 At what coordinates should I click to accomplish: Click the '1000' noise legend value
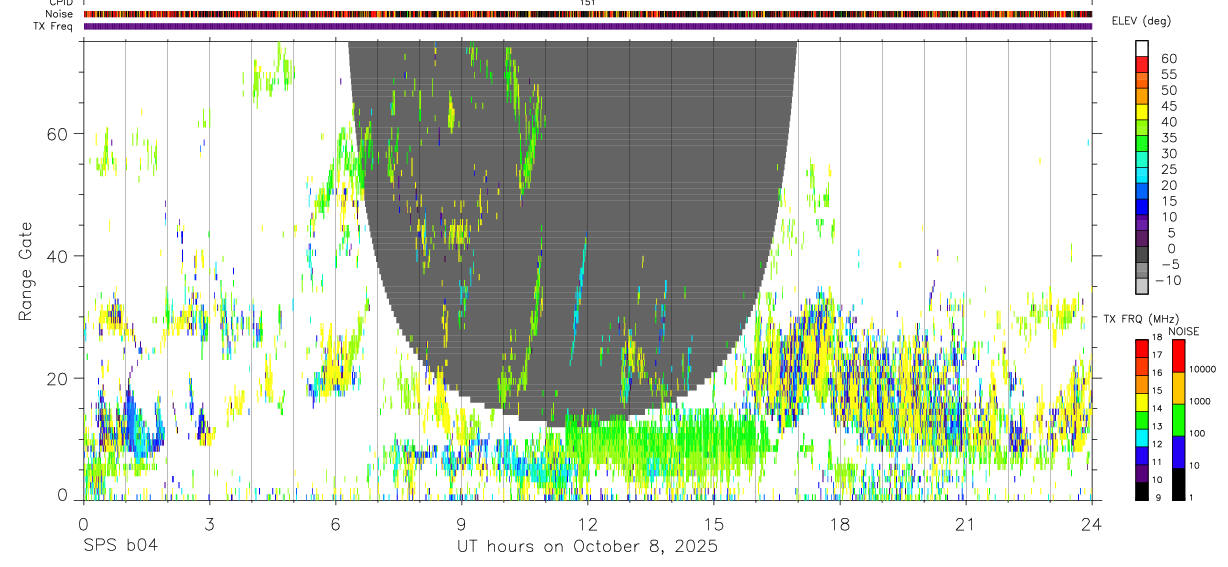click(x=1199, y=400)
